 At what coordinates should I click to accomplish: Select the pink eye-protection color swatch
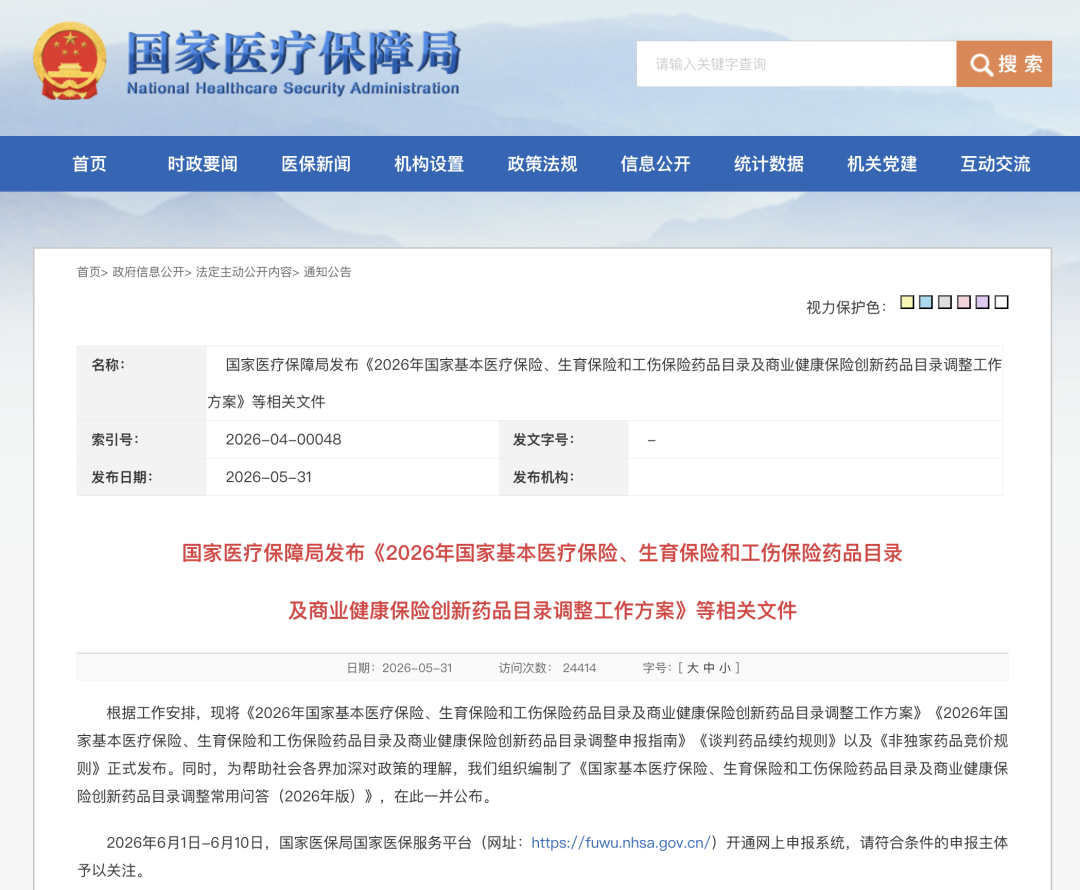coord(964,302)
